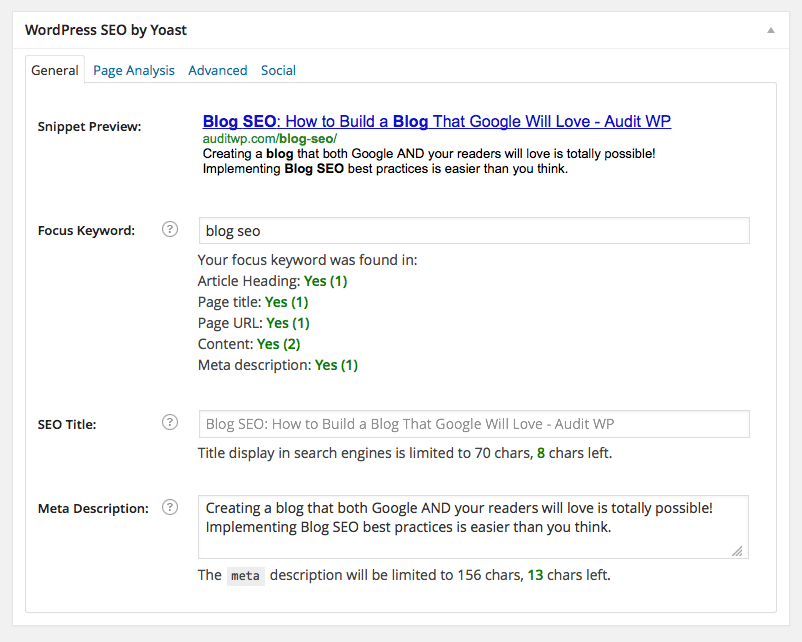Collapse the WordPress SEO by Yoast panel

tap(770, 31)
